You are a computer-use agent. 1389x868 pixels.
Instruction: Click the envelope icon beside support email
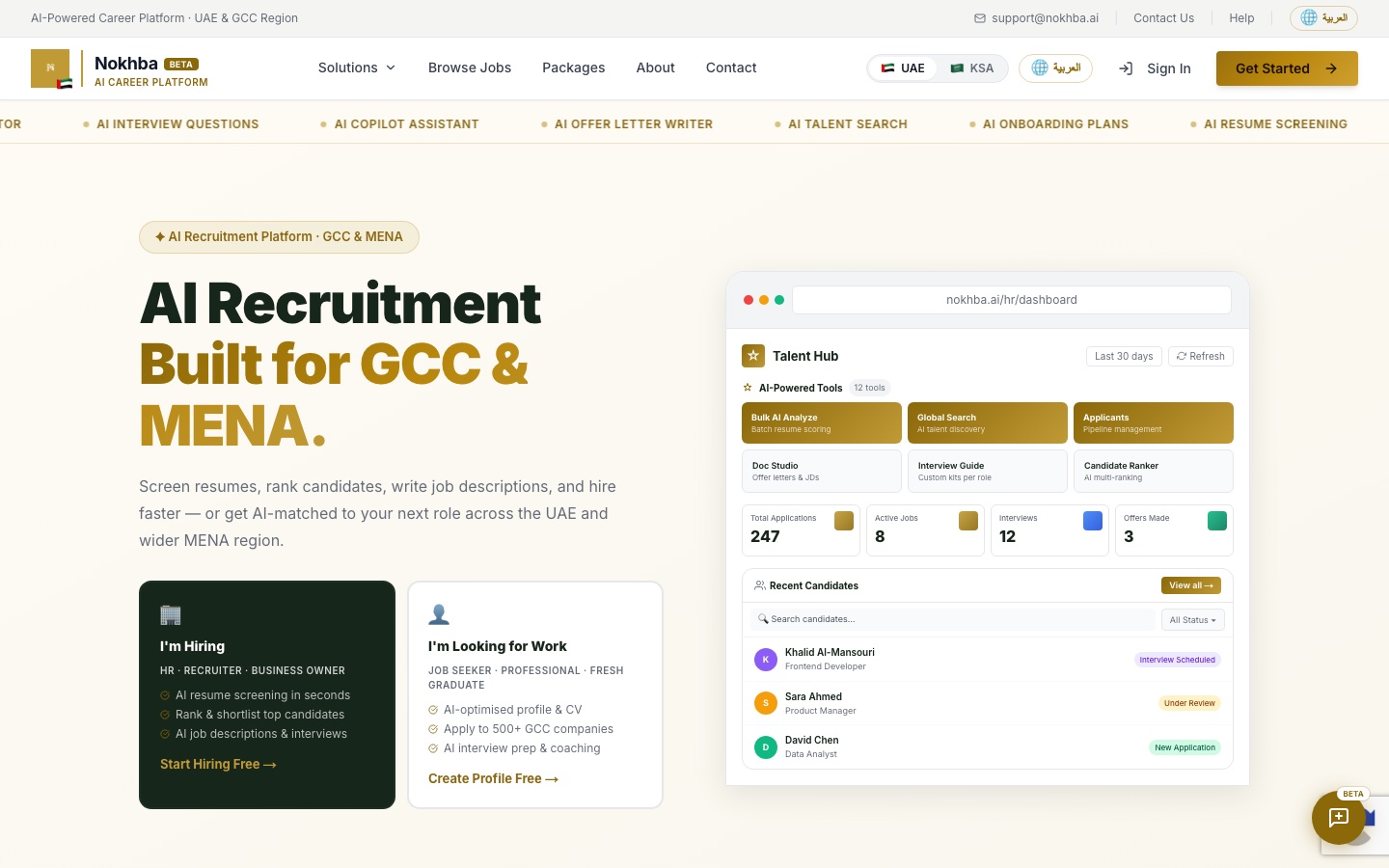pyautogui.click(x=980, y=18)
